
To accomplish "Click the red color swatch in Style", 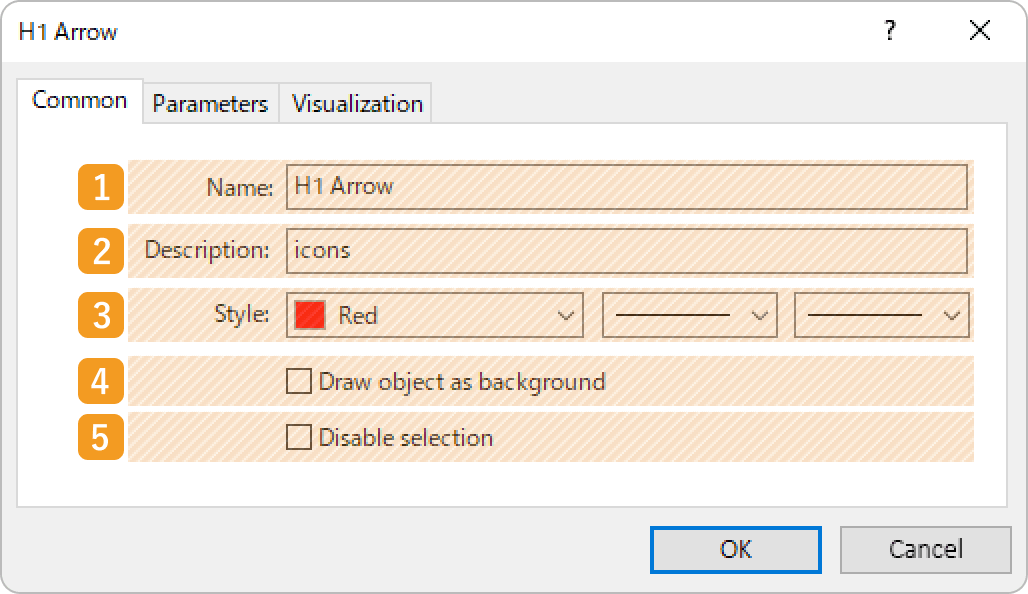I will point(311,316).
